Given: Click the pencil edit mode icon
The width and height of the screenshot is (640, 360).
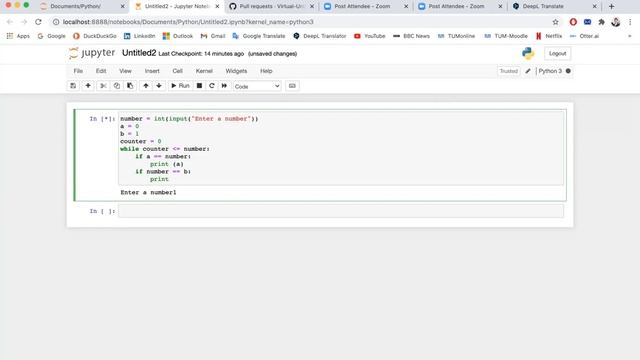Looking at the screenshot, I should [528, 71].
